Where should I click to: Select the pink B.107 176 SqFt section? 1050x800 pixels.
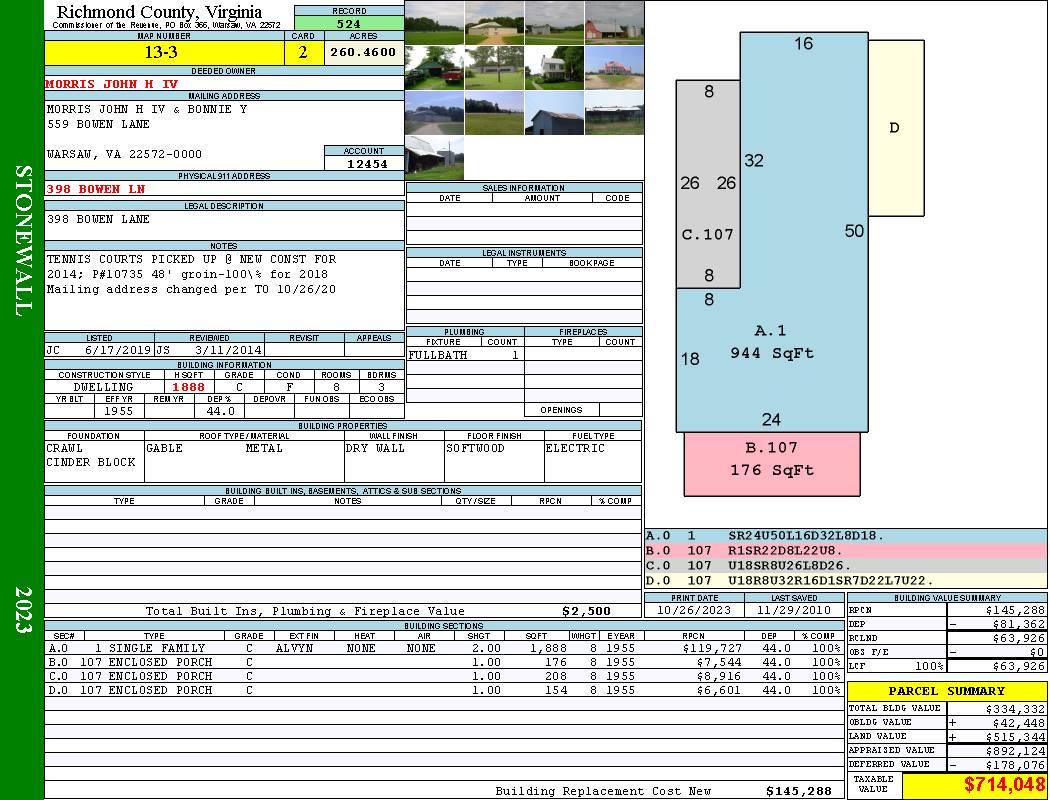click(x=771, y=464)
